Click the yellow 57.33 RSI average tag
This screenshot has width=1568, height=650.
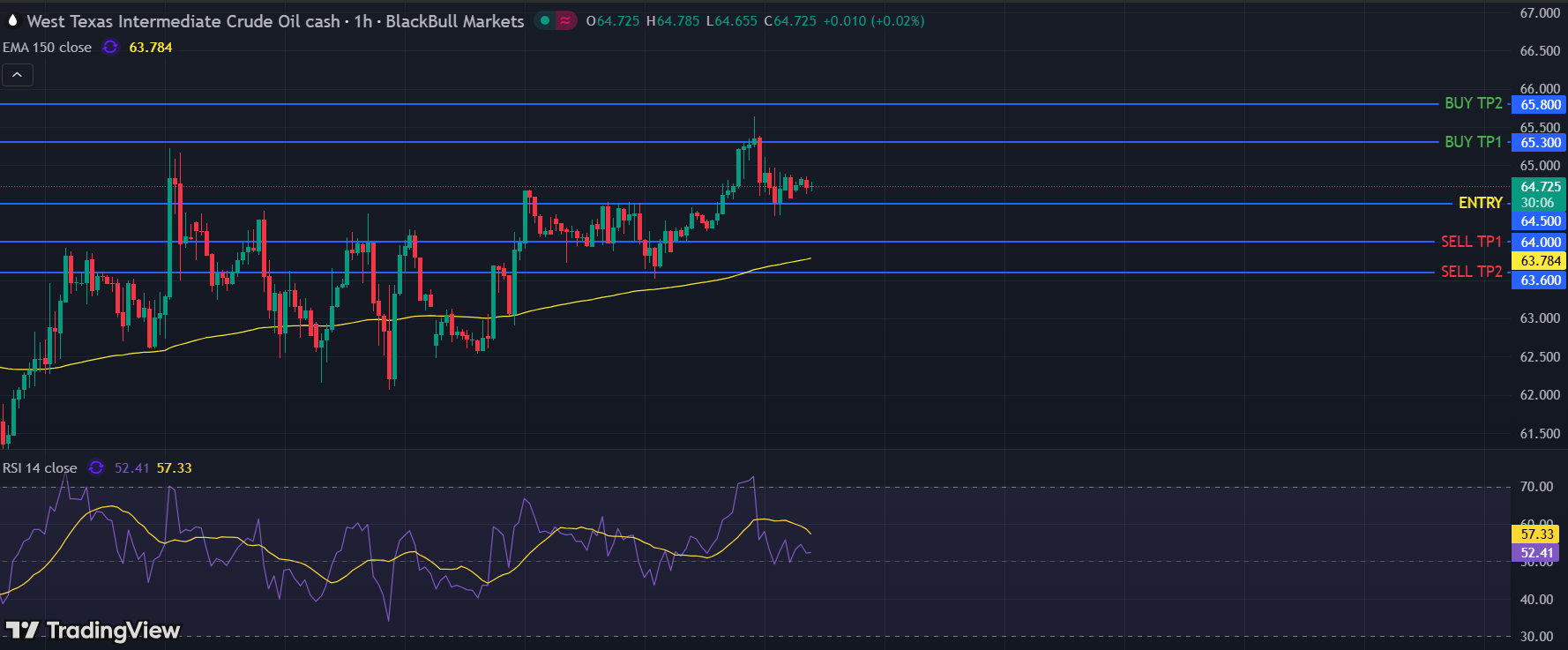coord(1536,534)
